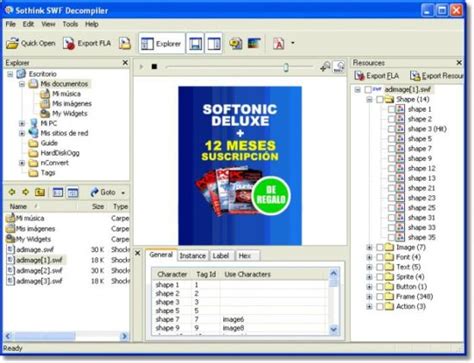Open the Goto dropdown arrow
This screenshot has width=474, height=363.
pyautogui.click(x=123, y=193)
